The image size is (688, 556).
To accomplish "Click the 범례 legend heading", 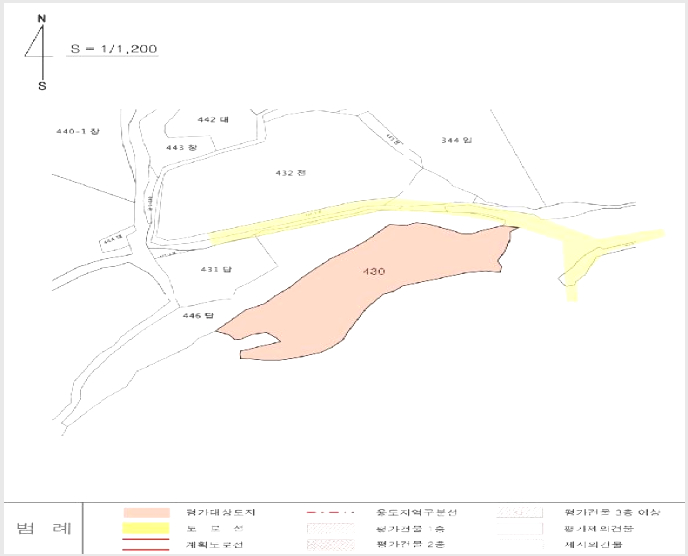I will click(x=44, y=528).
